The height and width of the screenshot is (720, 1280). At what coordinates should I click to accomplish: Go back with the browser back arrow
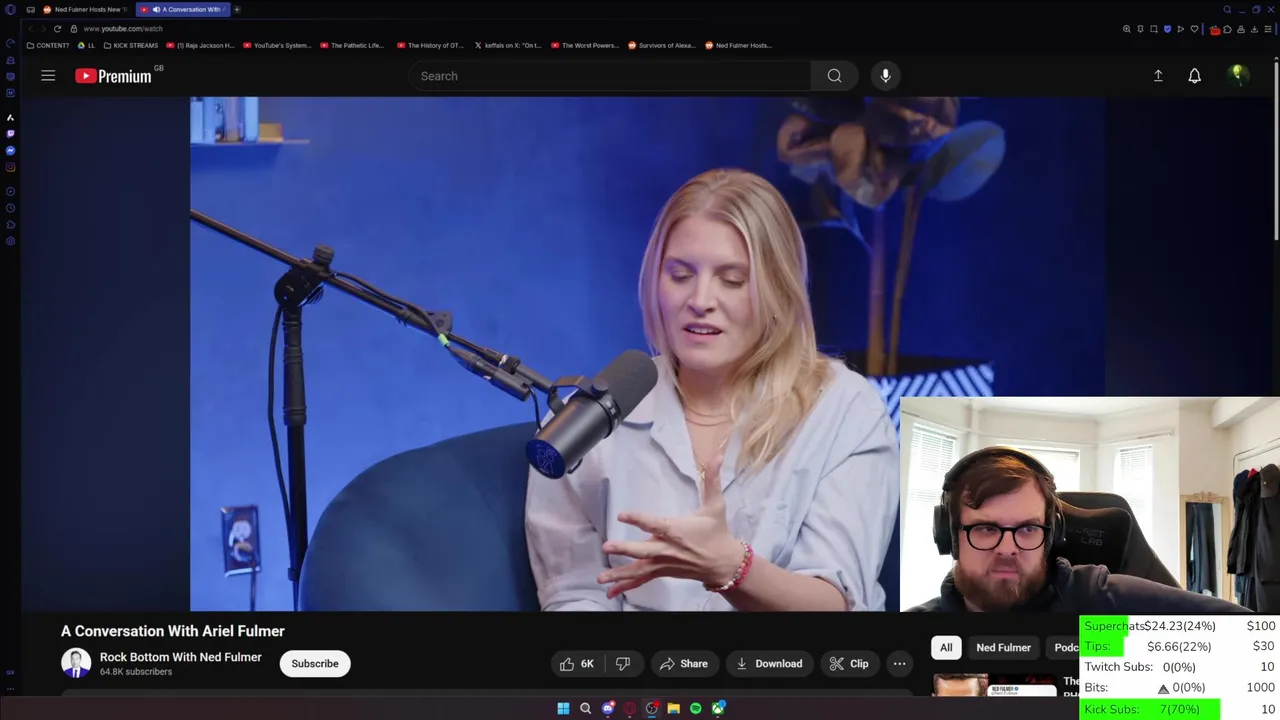coord(30,29)
